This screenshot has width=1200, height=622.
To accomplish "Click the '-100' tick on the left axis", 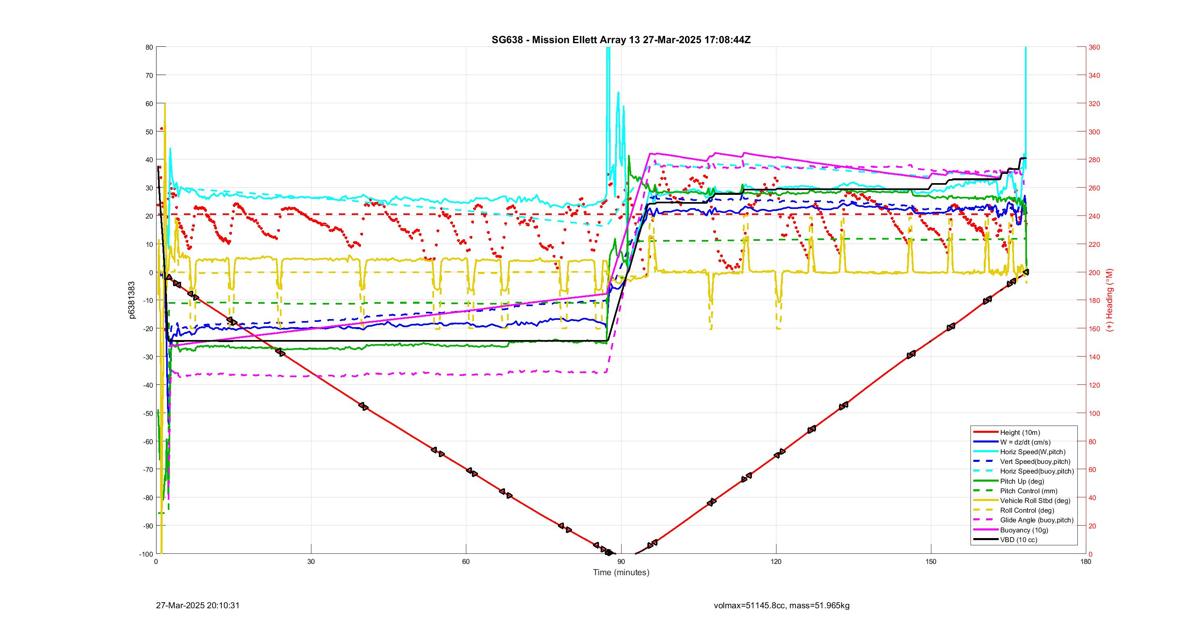I will pyautogui.click(x=144, y=554).
